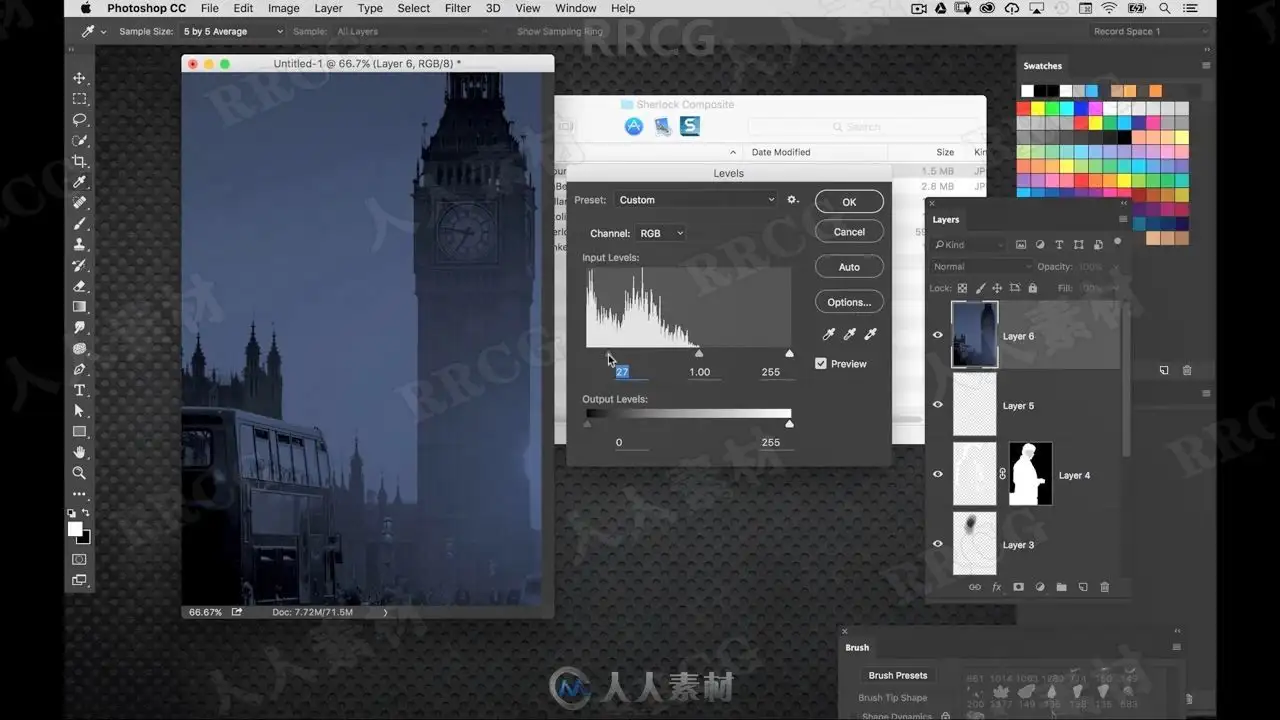Select the Smudge tool
Image resolution: width=1280 pixels, height=720 pixels.
point(79,328)
